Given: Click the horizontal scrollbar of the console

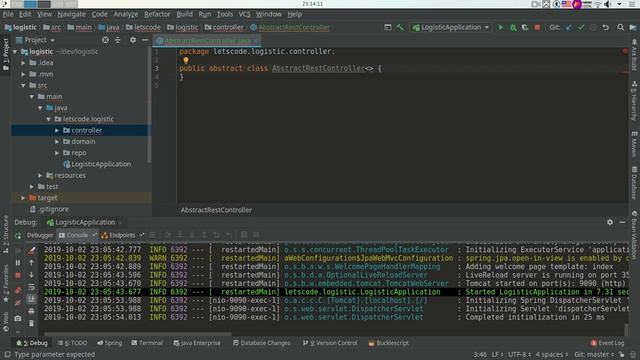Looking at the screenshot, I should coord(137,333).
